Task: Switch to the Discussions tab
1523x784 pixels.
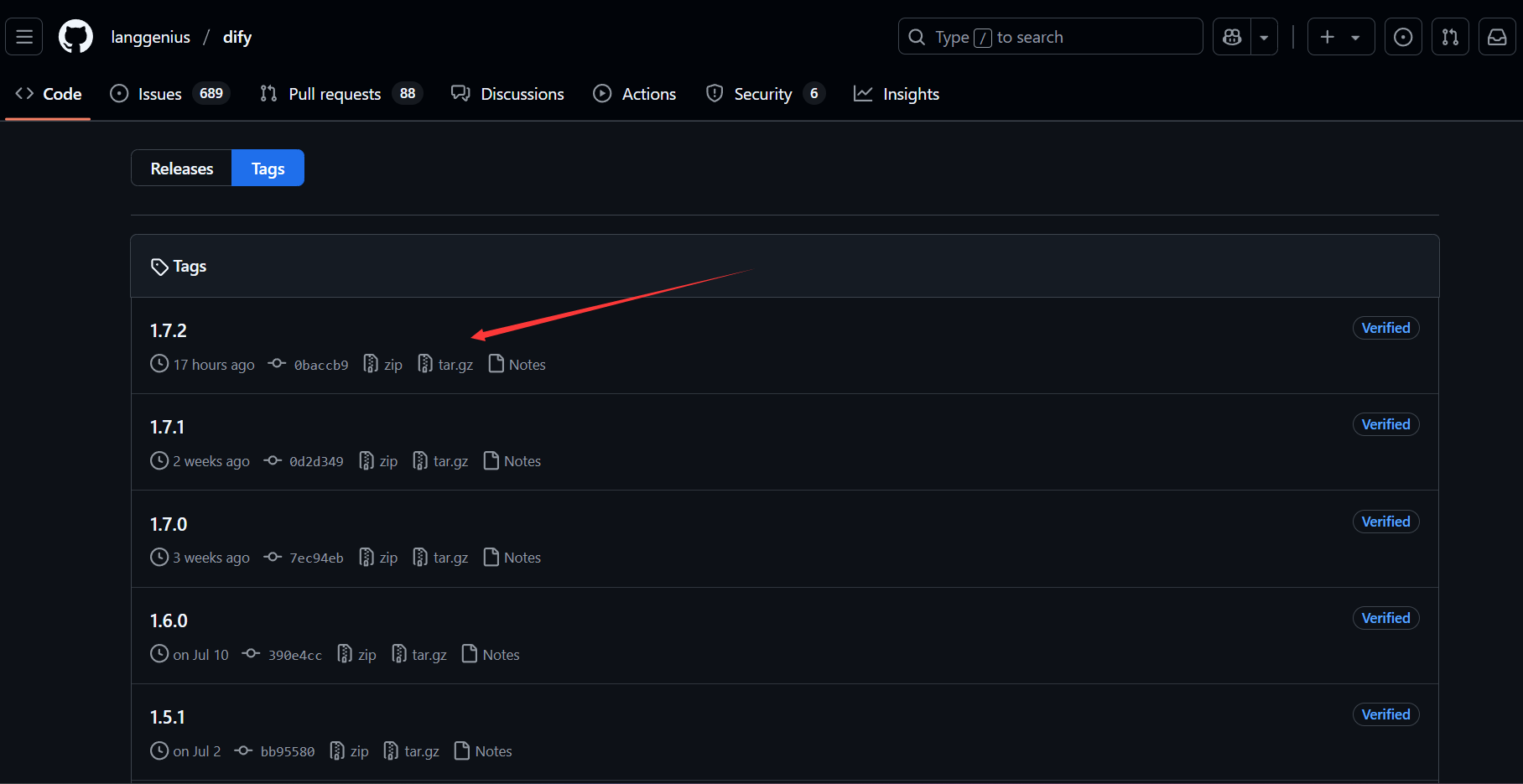Action: [x=507, y=94]
